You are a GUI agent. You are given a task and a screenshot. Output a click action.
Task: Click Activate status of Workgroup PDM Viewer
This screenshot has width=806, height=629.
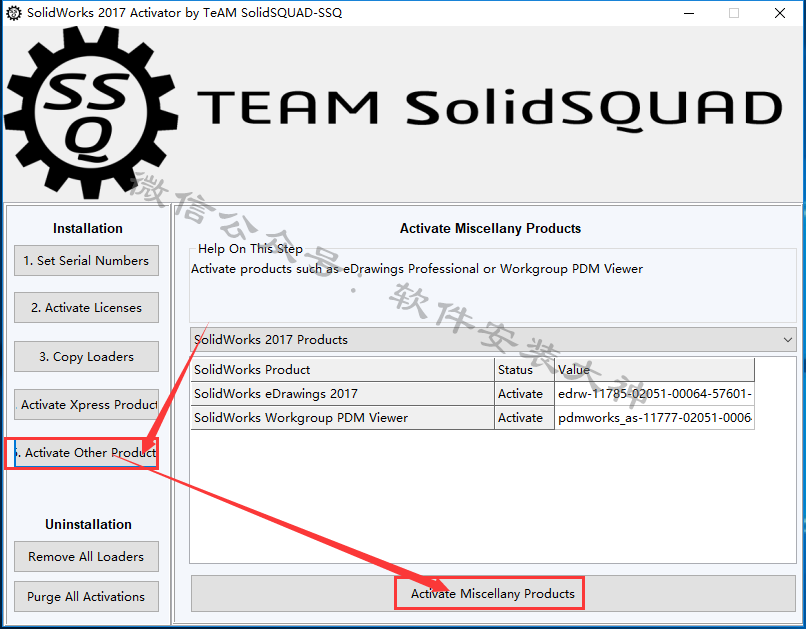(x=524, y=418)
